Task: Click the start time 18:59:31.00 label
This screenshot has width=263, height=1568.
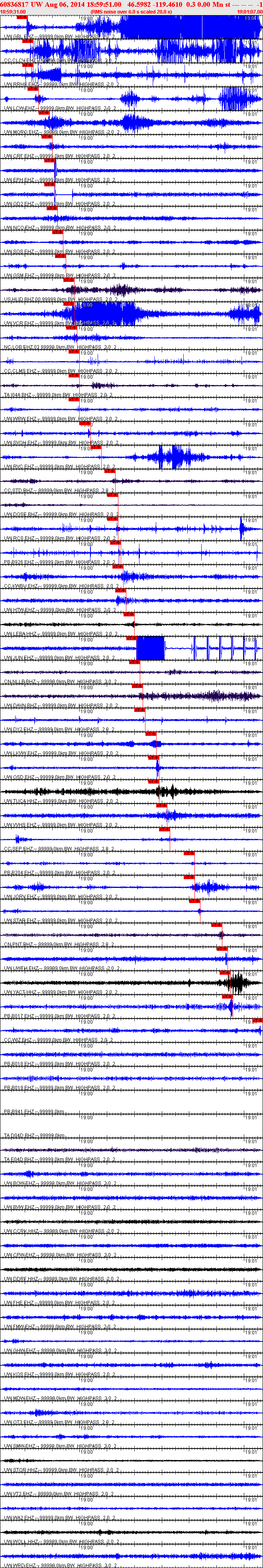Action: pos(13,12)
